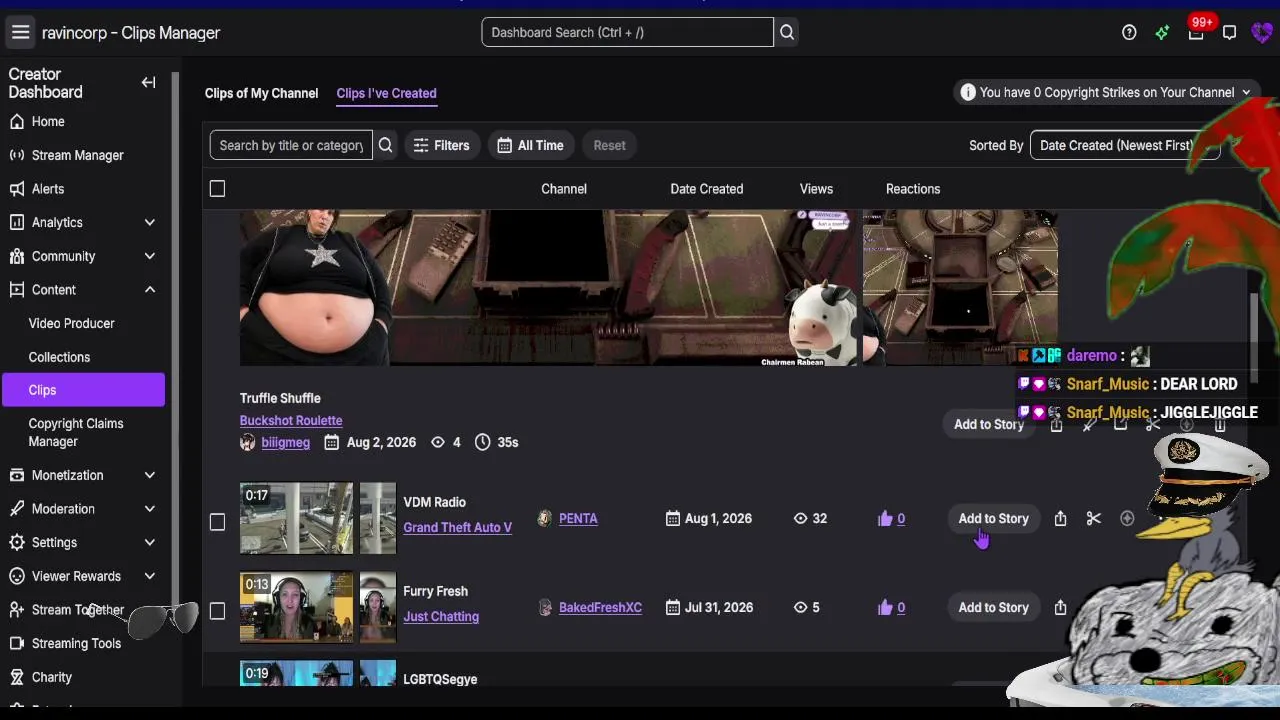The height and width of the screenshot is (720, 1280).
Task: Click the Charity sidebar icon
Action: 16,677
